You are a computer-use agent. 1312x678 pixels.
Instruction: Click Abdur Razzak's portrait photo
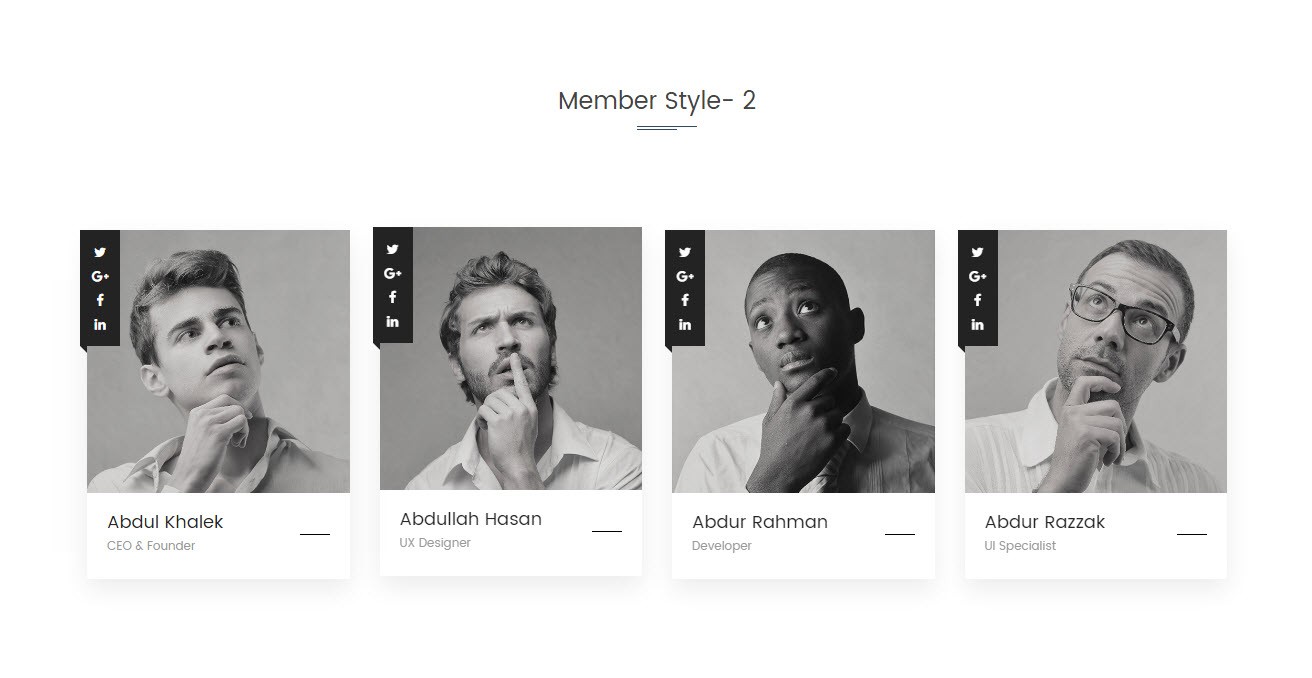(1096, 361)
